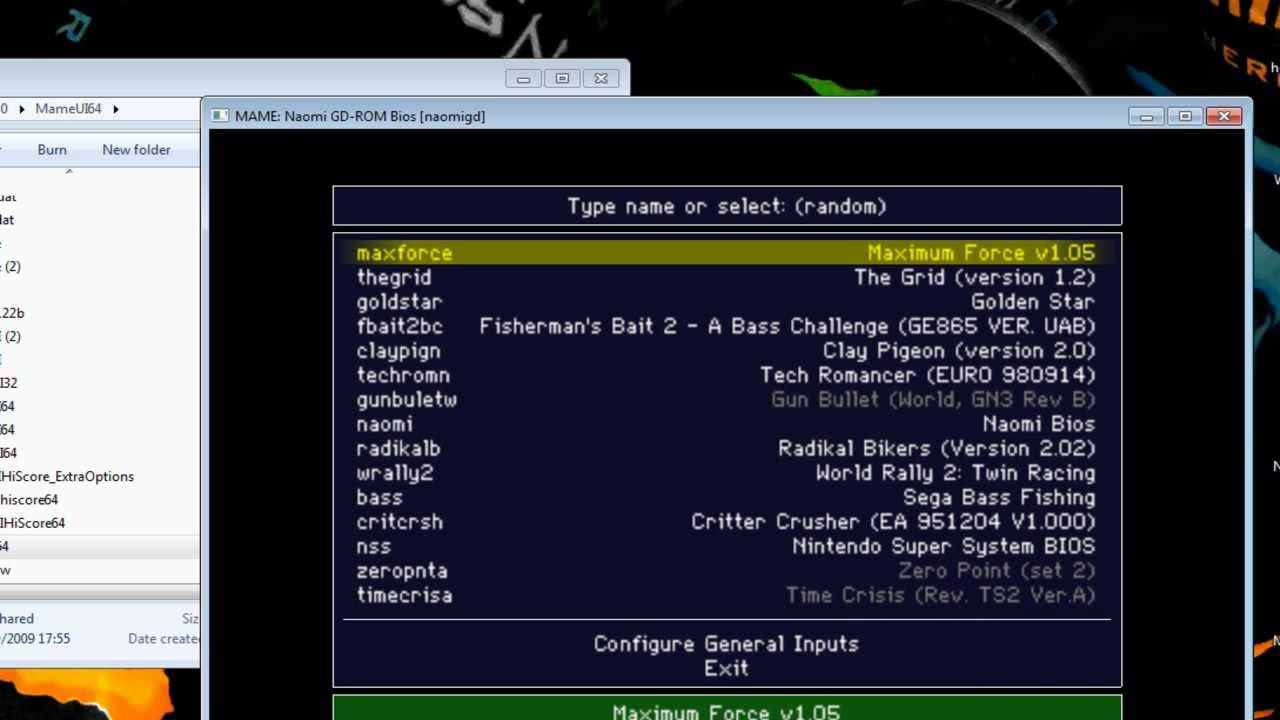Click MameUI64 in the address bar
The height and width of the screenshot is (720, 1280).
point(68,109)
